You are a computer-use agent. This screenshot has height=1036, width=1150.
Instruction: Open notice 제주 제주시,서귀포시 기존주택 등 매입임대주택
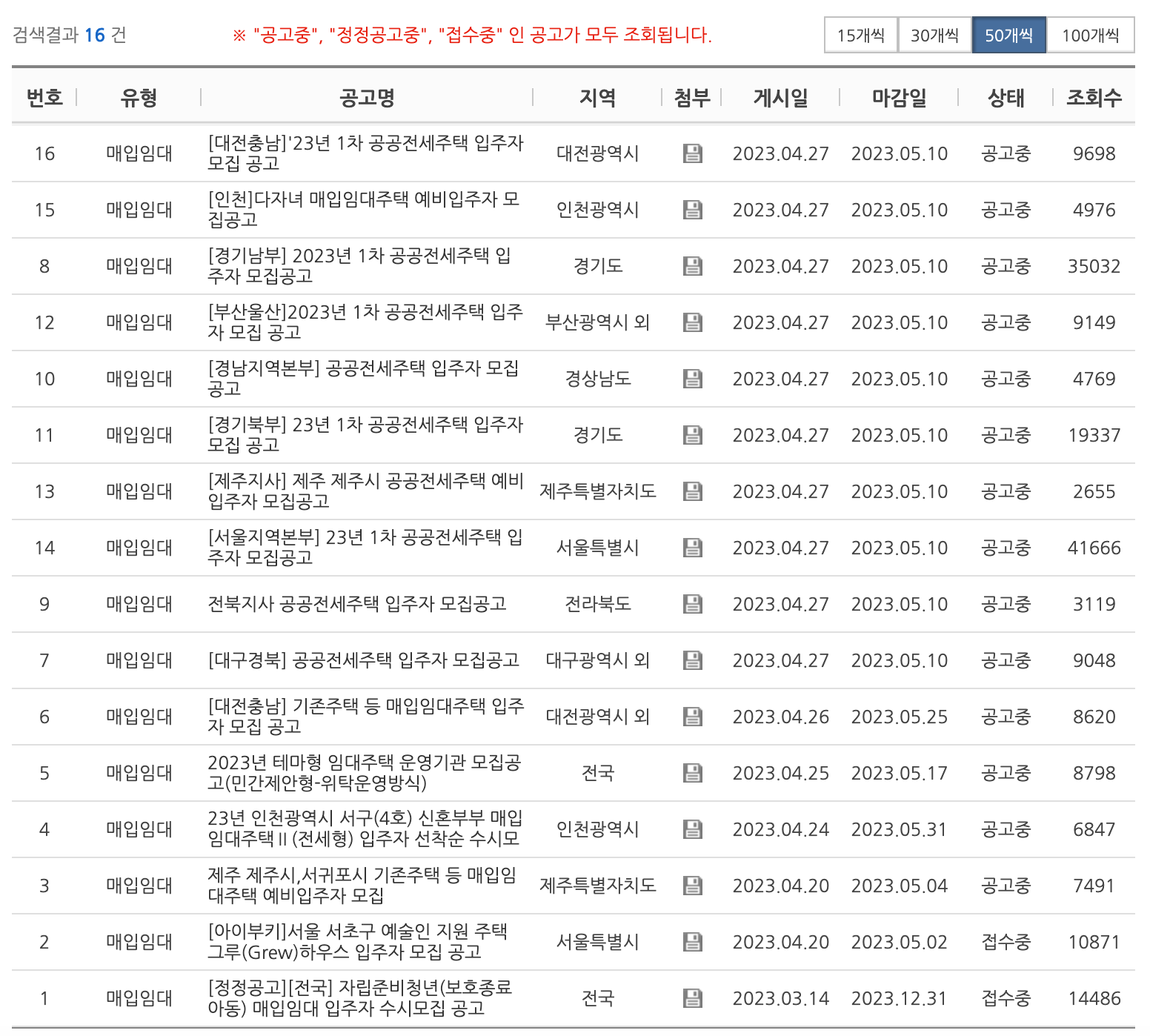click(x=362, y=886)
